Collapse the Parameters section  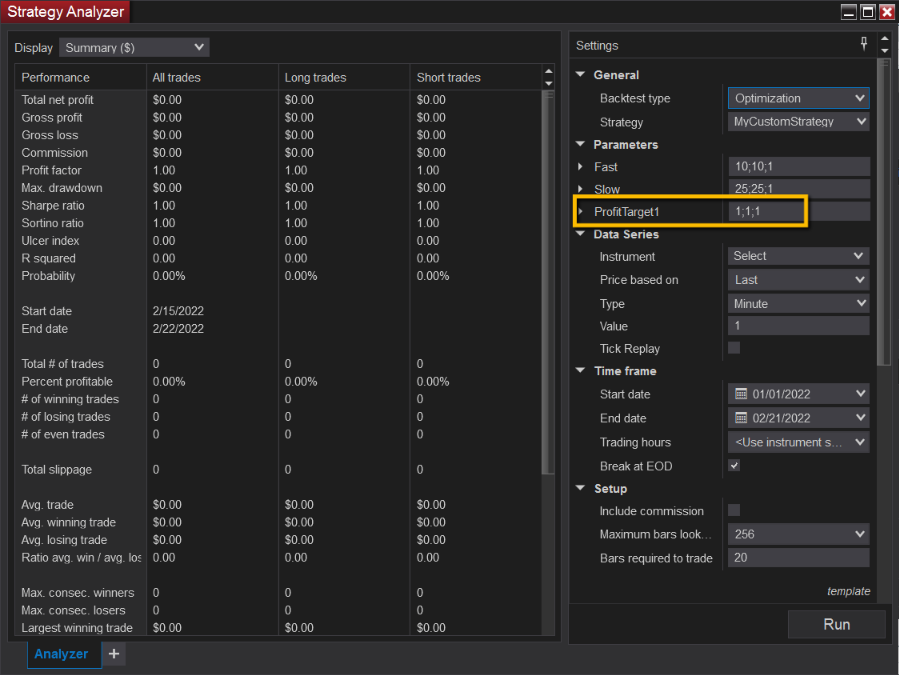coord(581,145)
